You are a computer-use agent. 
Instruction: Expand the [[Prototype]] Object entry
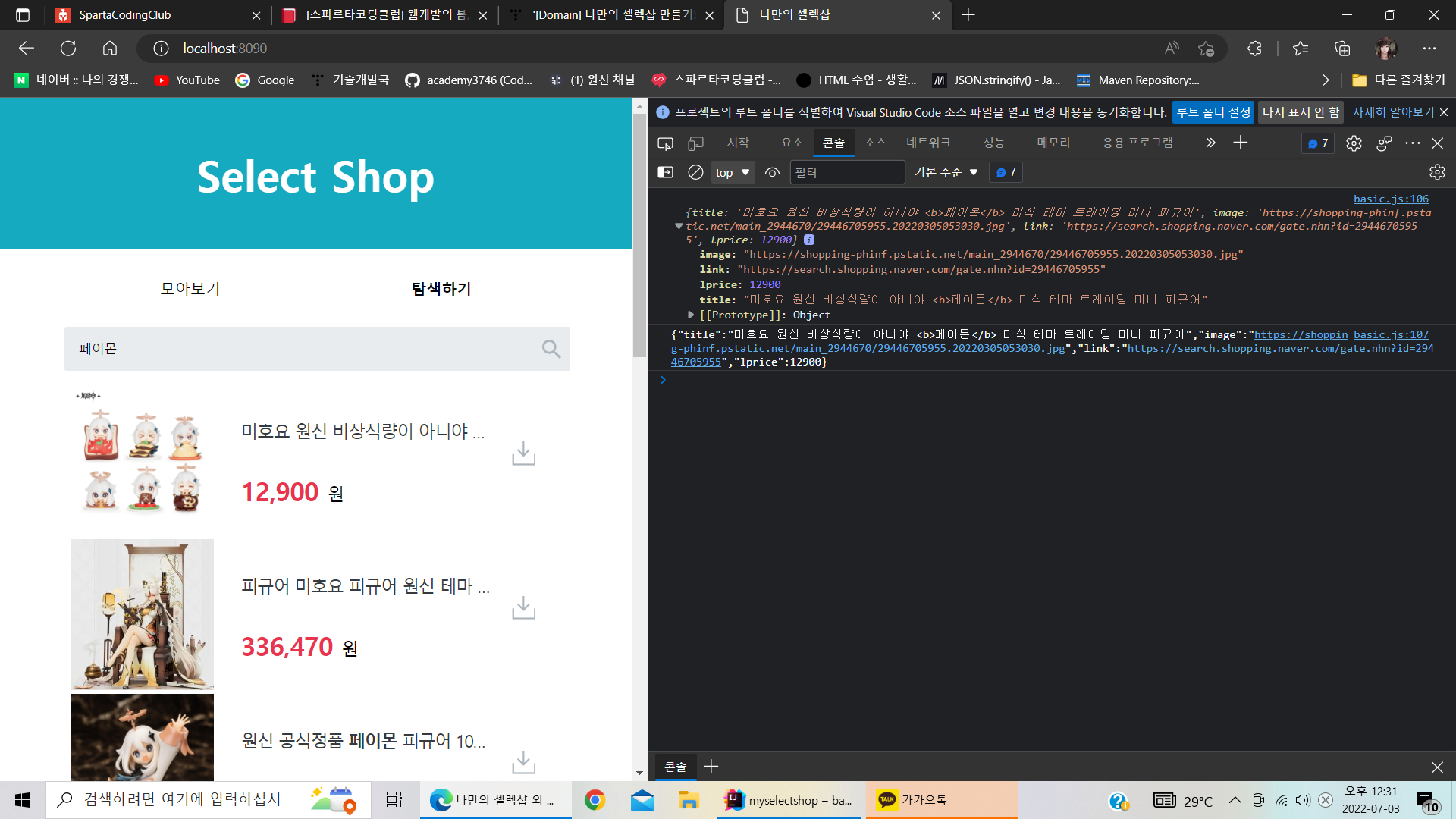coord(691,315)
